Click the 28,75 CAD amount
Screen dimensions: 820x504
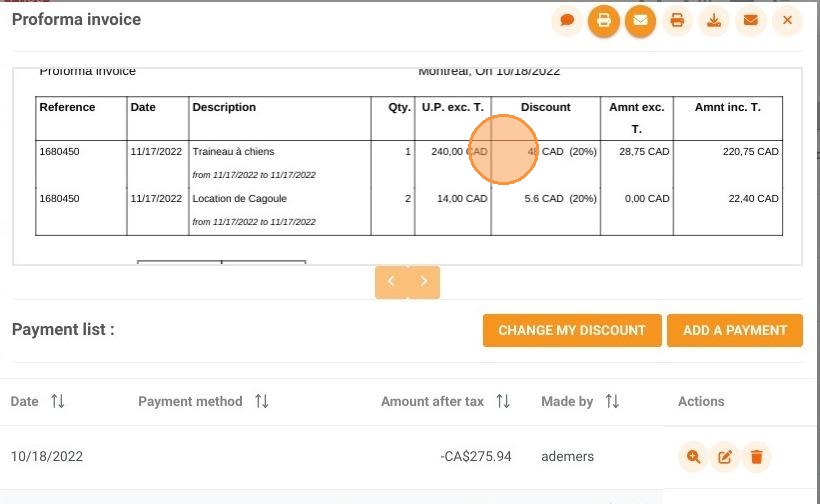coord(644,152)
